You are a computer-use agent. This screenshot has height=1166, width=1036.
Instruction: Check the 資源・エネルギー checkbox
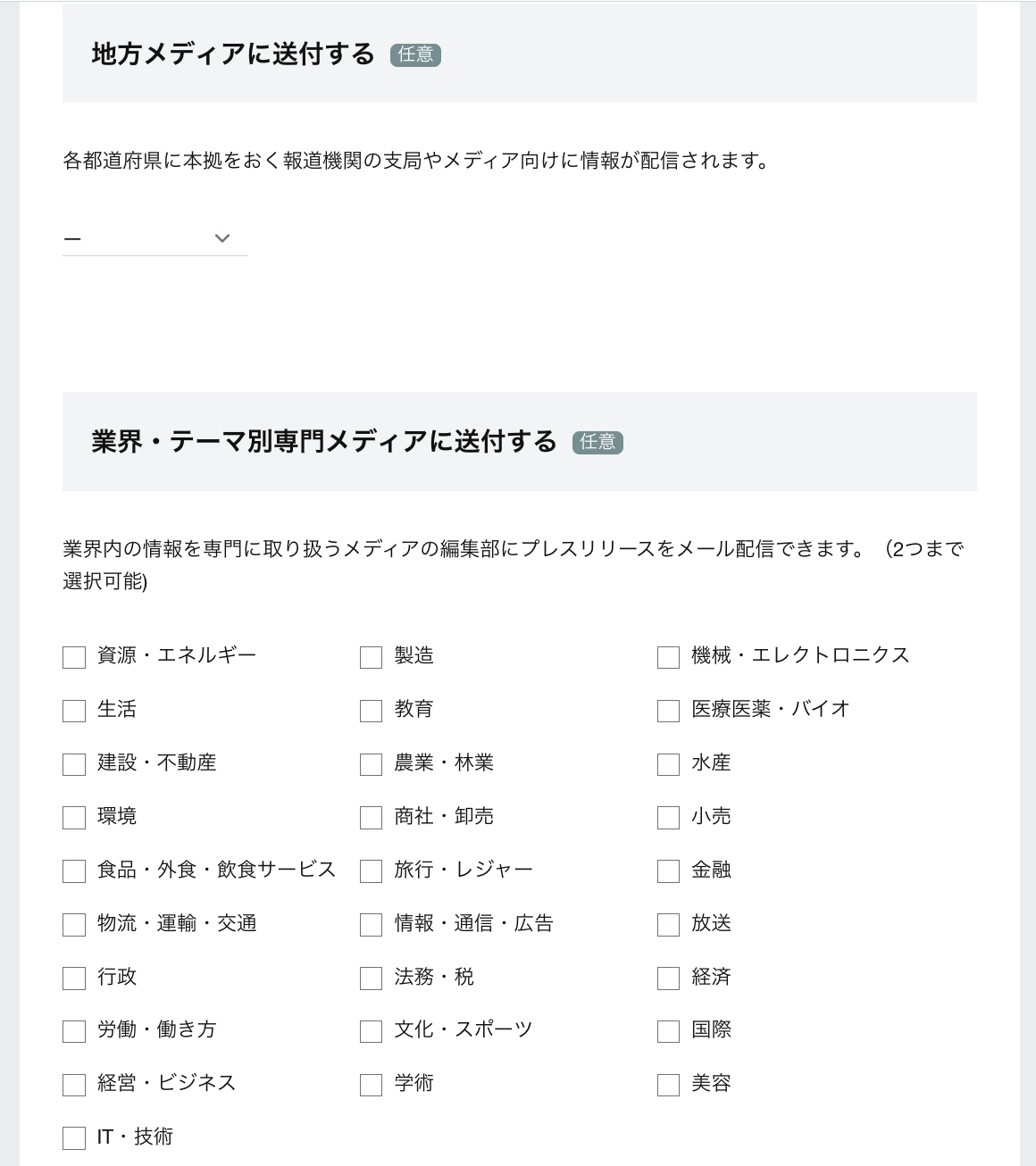point(73,657)
